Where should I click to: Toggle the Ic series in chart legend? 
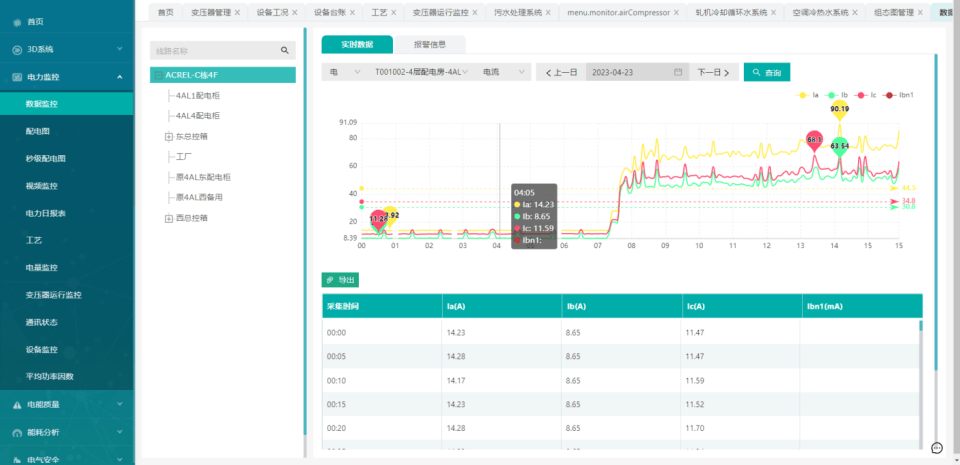[x=866, y=95]
